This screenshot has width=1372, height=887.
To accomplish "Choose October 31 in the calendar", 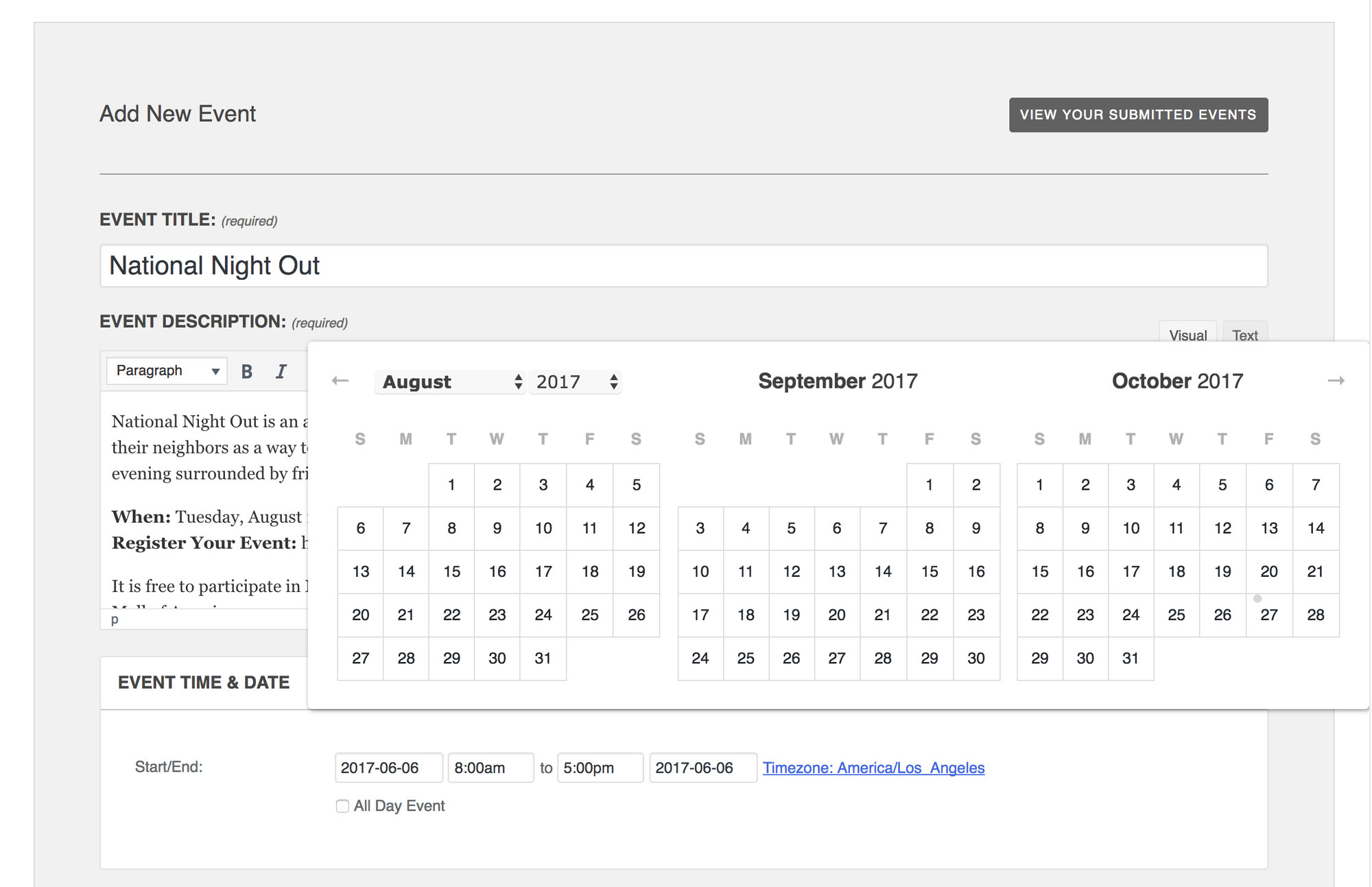I will 1131,658.
